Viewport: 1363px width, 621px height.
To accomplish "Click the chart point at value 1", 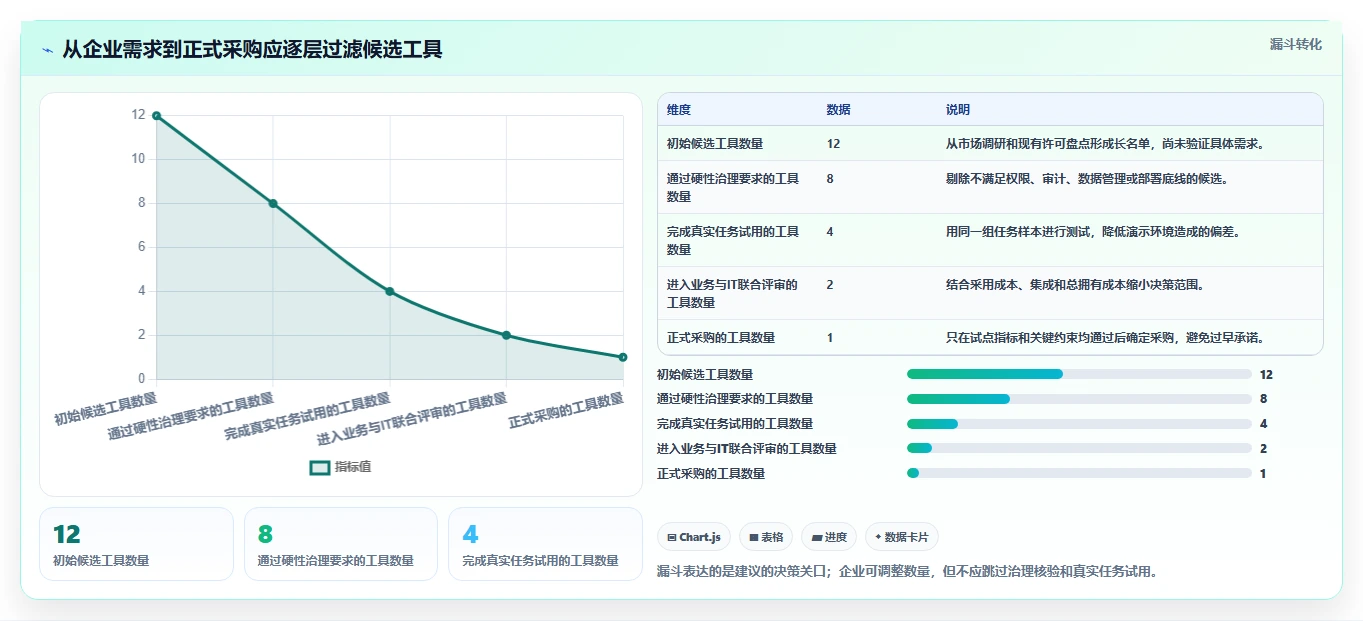I will point(623,357).
